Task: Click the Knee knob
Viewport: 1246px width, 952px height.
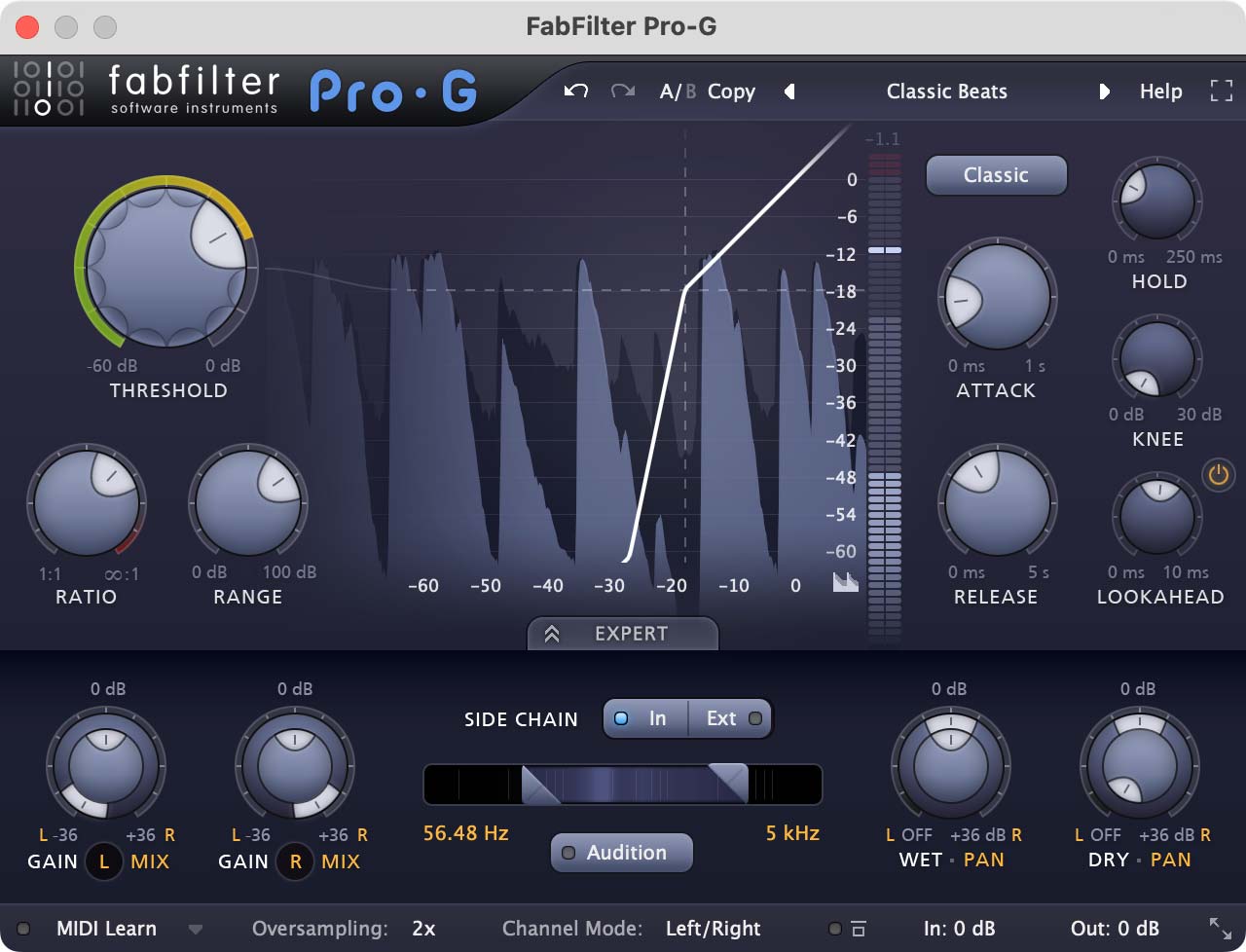Action: 1156,358
